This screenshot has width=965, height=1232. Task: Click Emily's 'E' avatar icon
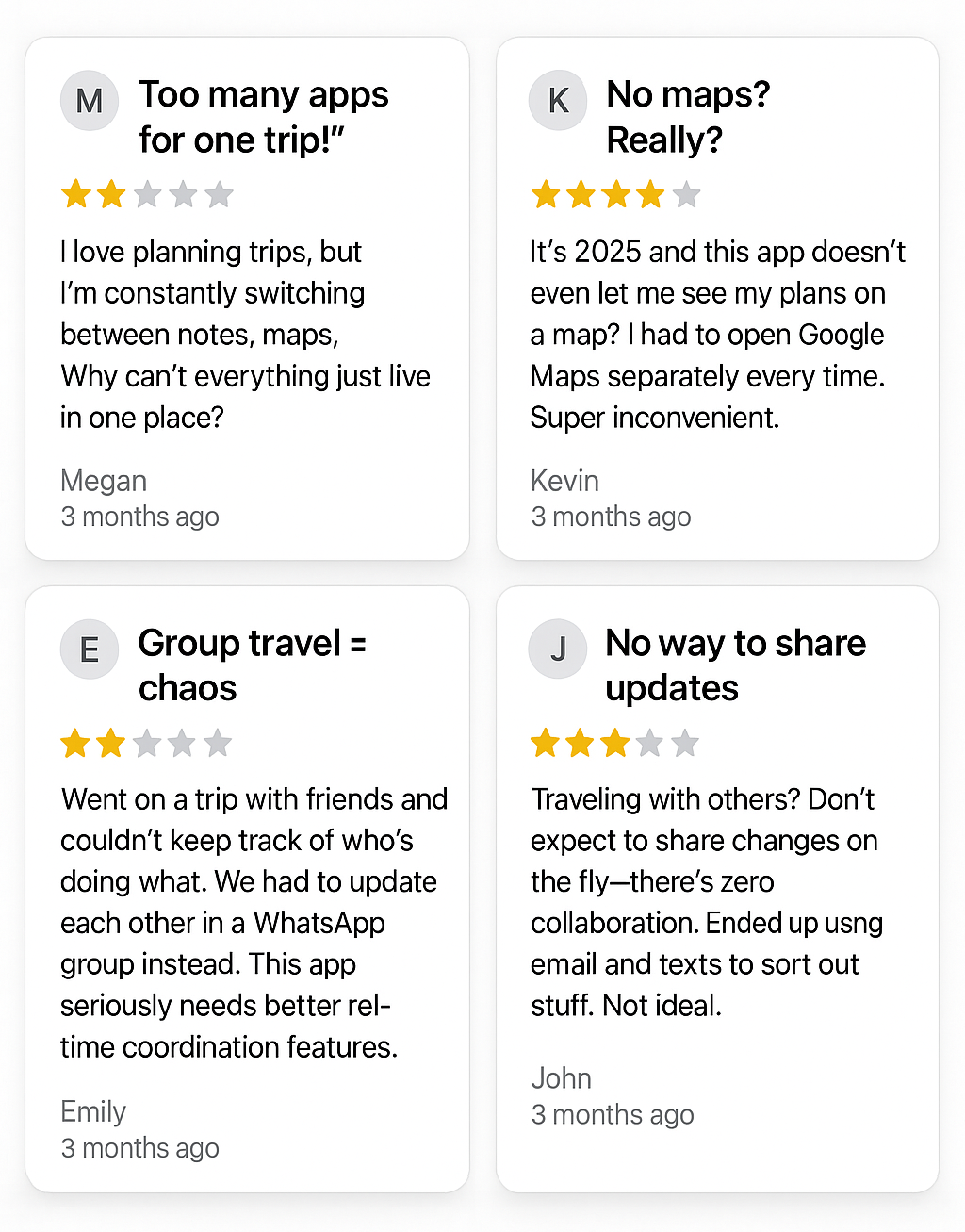click(x=90, y=649)
